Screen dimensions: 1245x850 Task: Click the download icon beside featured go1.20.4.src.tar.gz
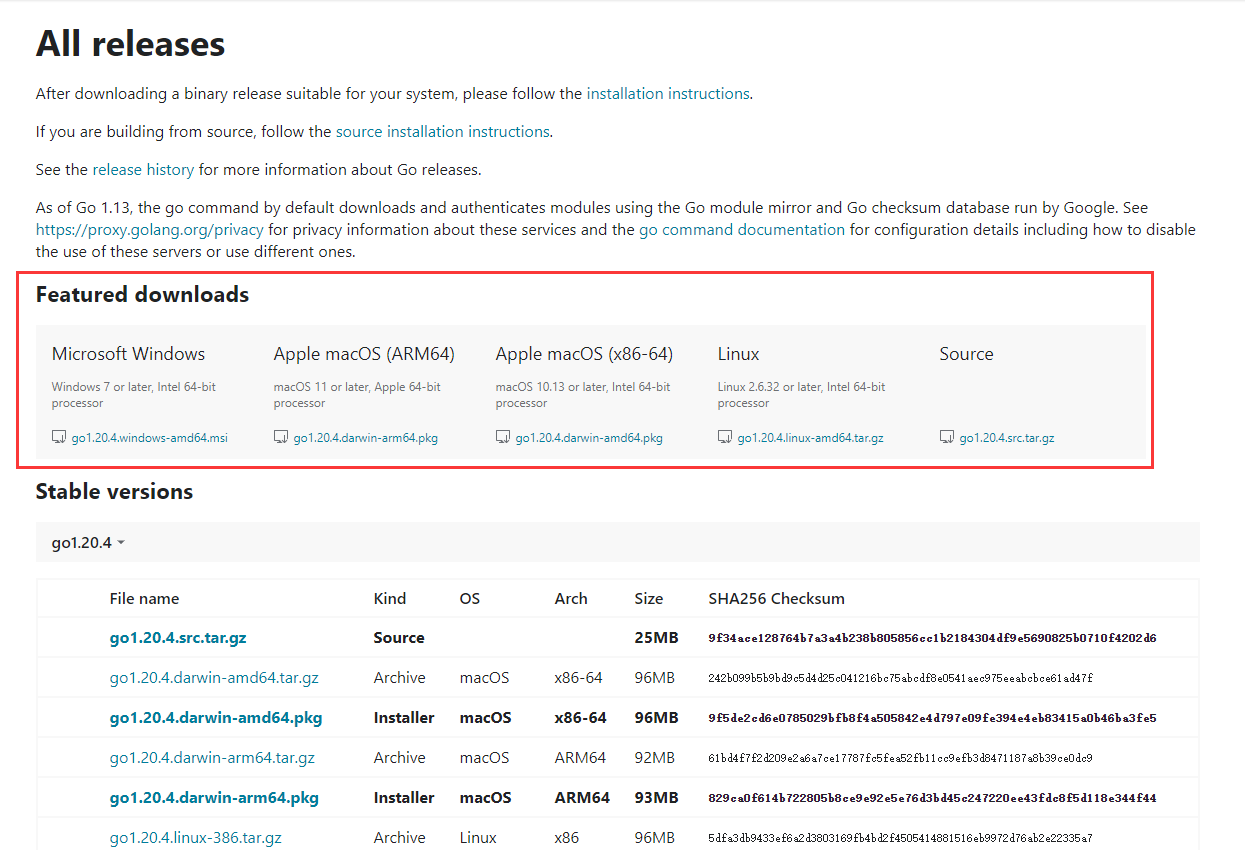947,437
